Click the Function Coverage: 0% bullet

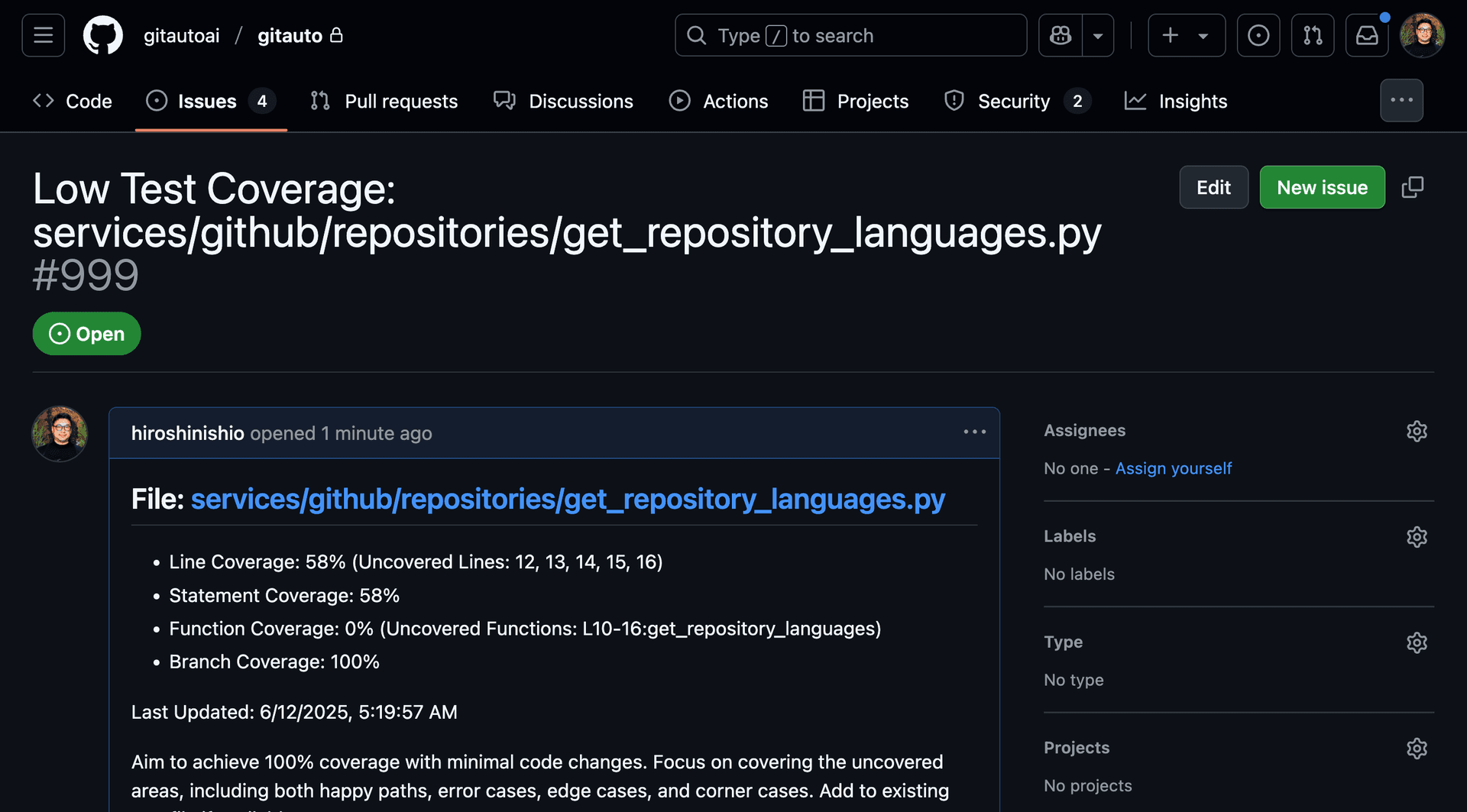525,629
